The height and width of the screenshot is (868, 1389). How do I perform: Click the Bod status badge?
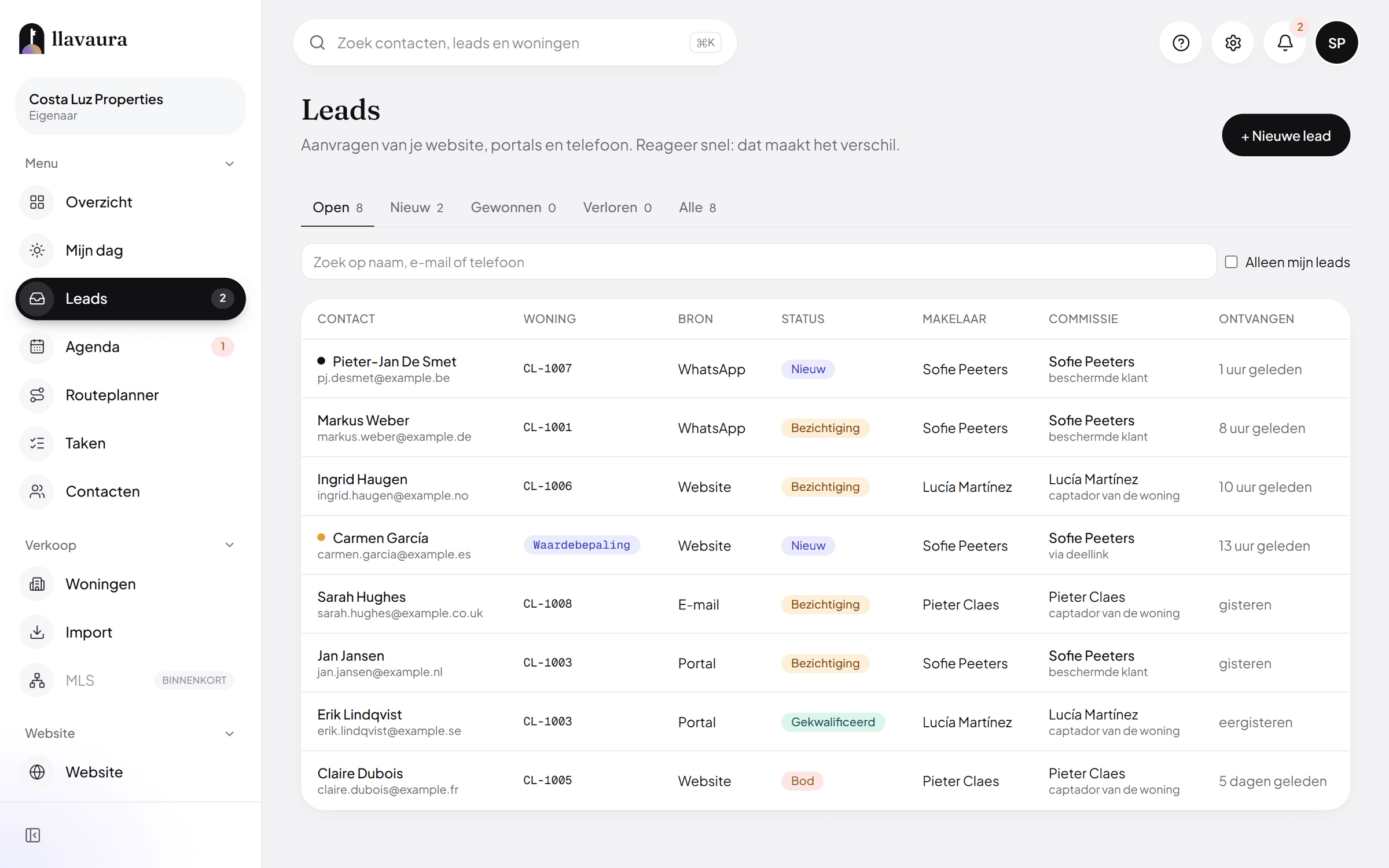tap(802, 781)
